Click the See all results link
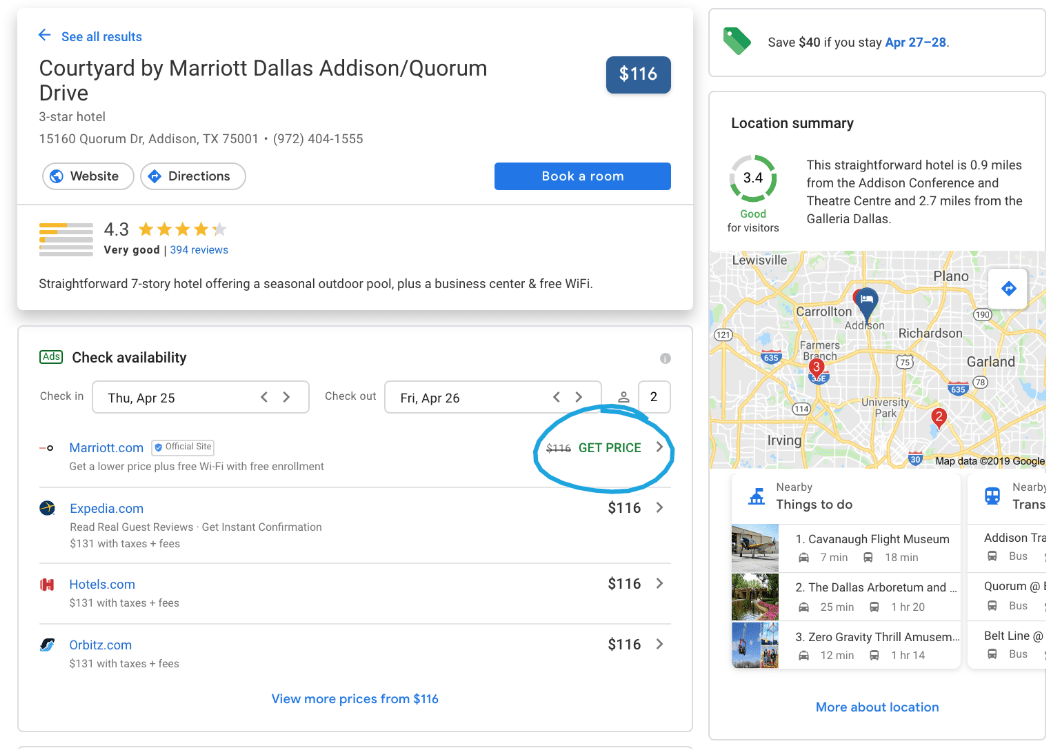Viewport: 1058px width, 749px height. (101, 36)
